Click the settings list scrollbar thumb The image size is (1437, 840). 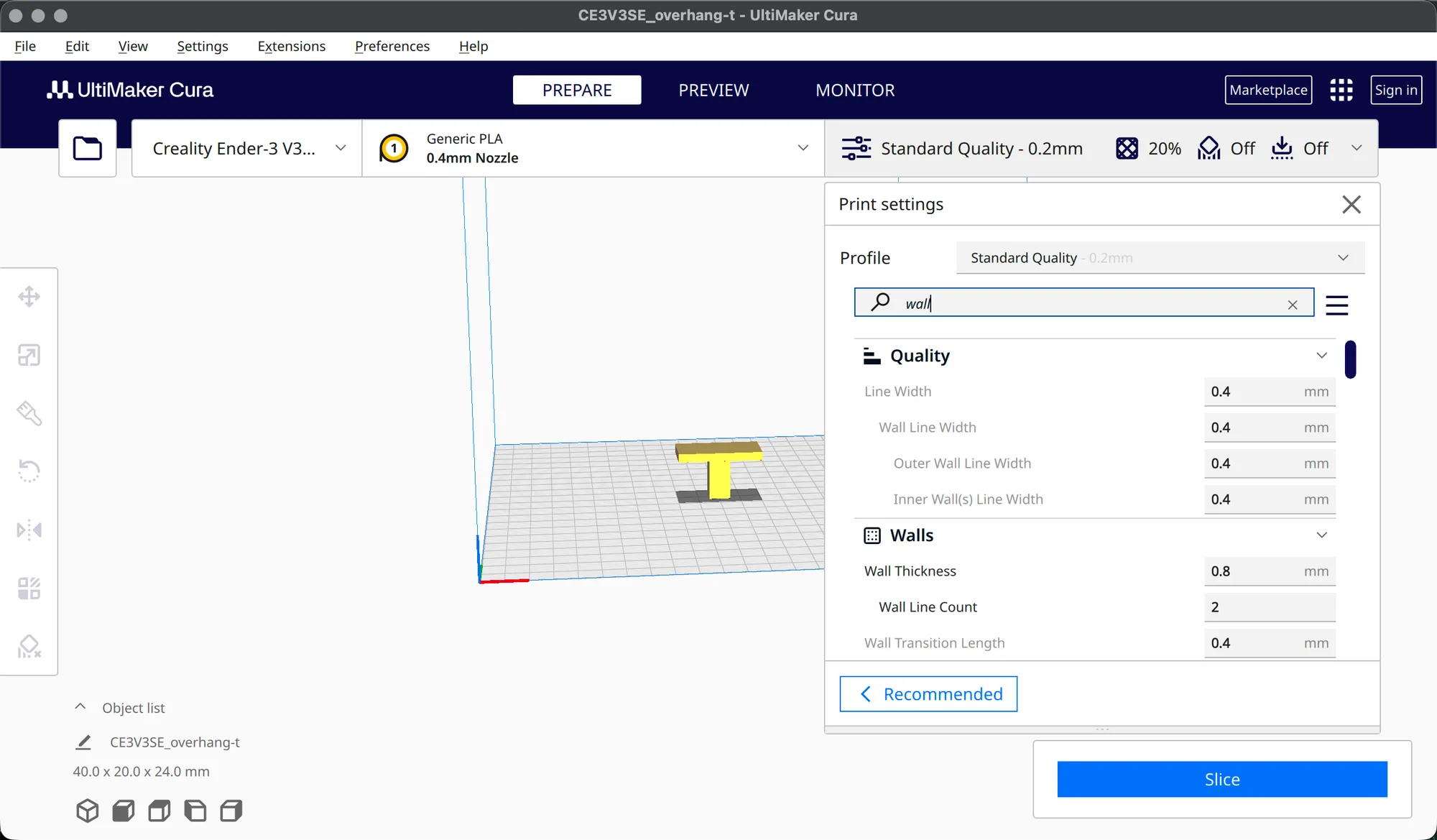1351,359
